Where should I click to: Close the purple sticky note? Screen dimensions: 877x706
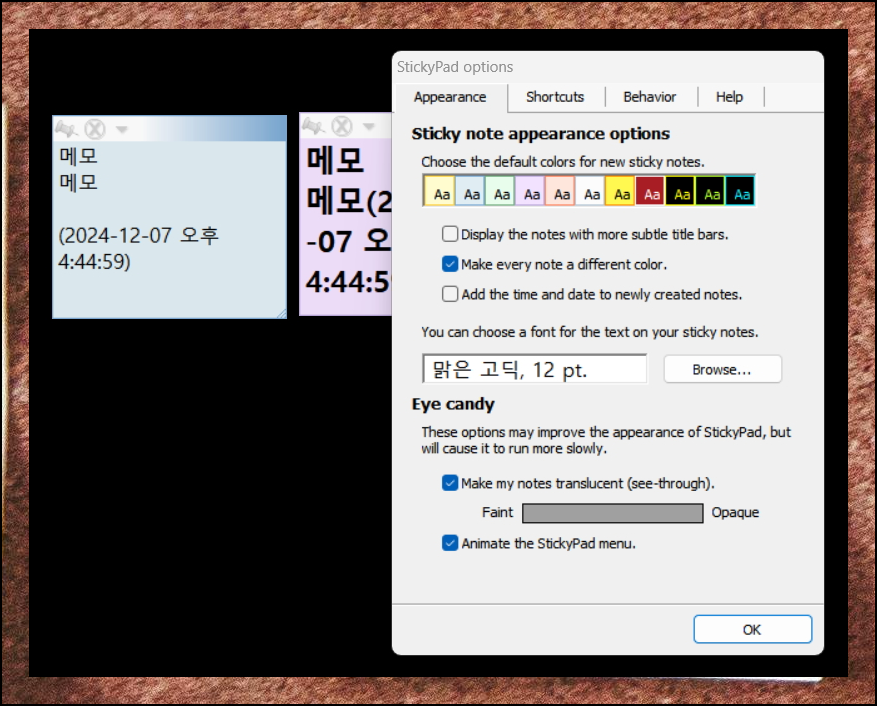coord(342,126)
